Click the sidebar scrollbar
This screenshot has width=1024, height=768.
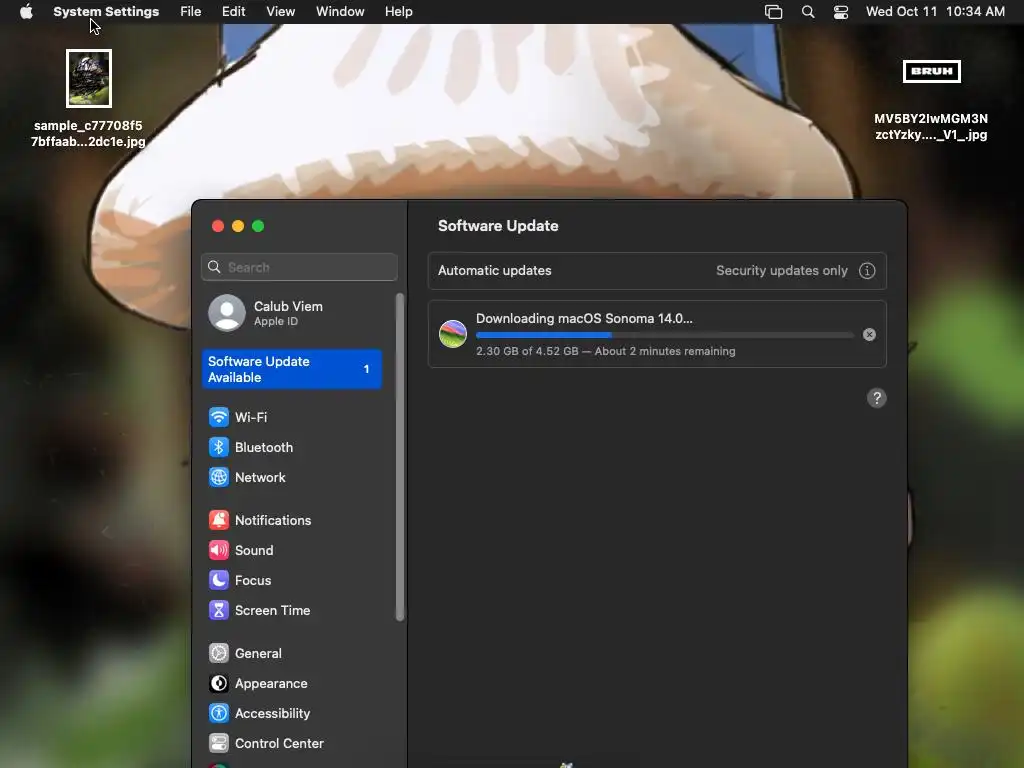point(400,457)
